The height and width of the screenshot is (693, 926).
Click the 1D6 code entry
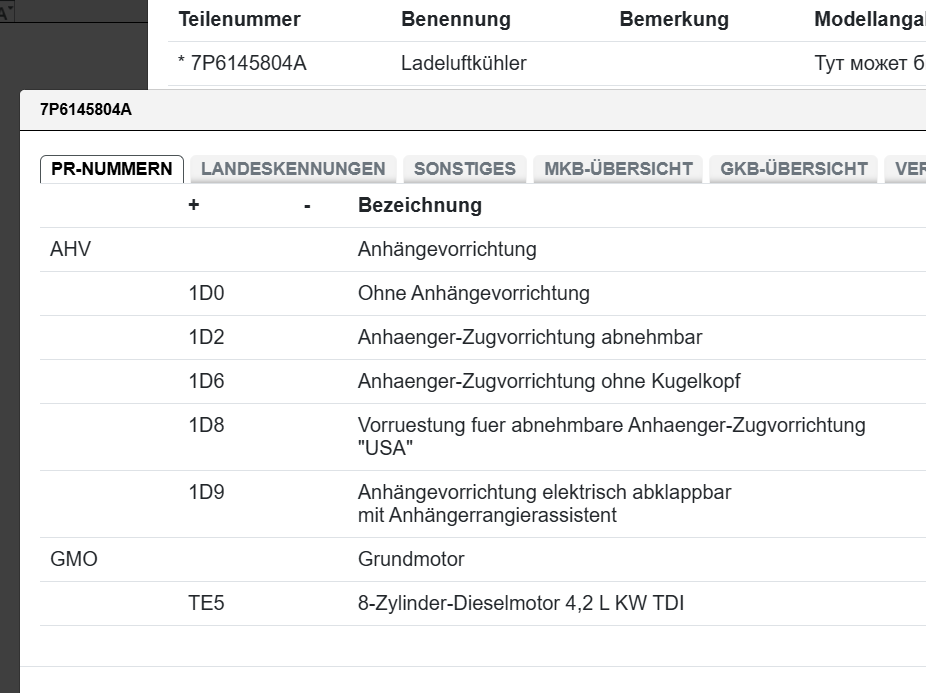pos(206,382)
